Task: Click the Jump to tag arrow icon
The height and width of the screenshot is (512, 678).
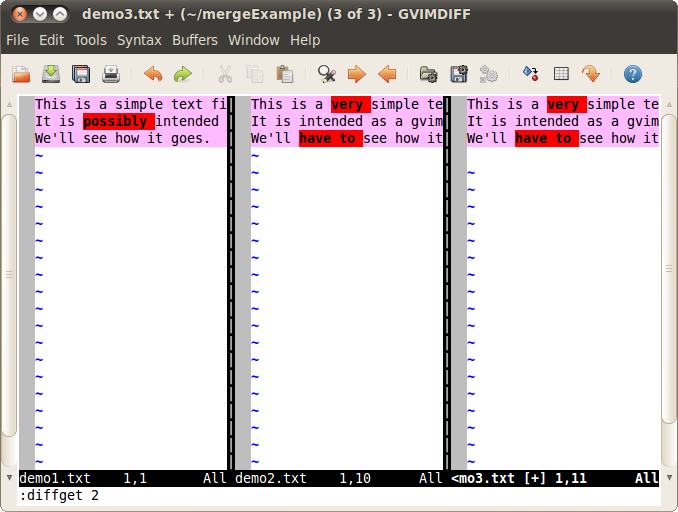Action: [x=591, y=74]
